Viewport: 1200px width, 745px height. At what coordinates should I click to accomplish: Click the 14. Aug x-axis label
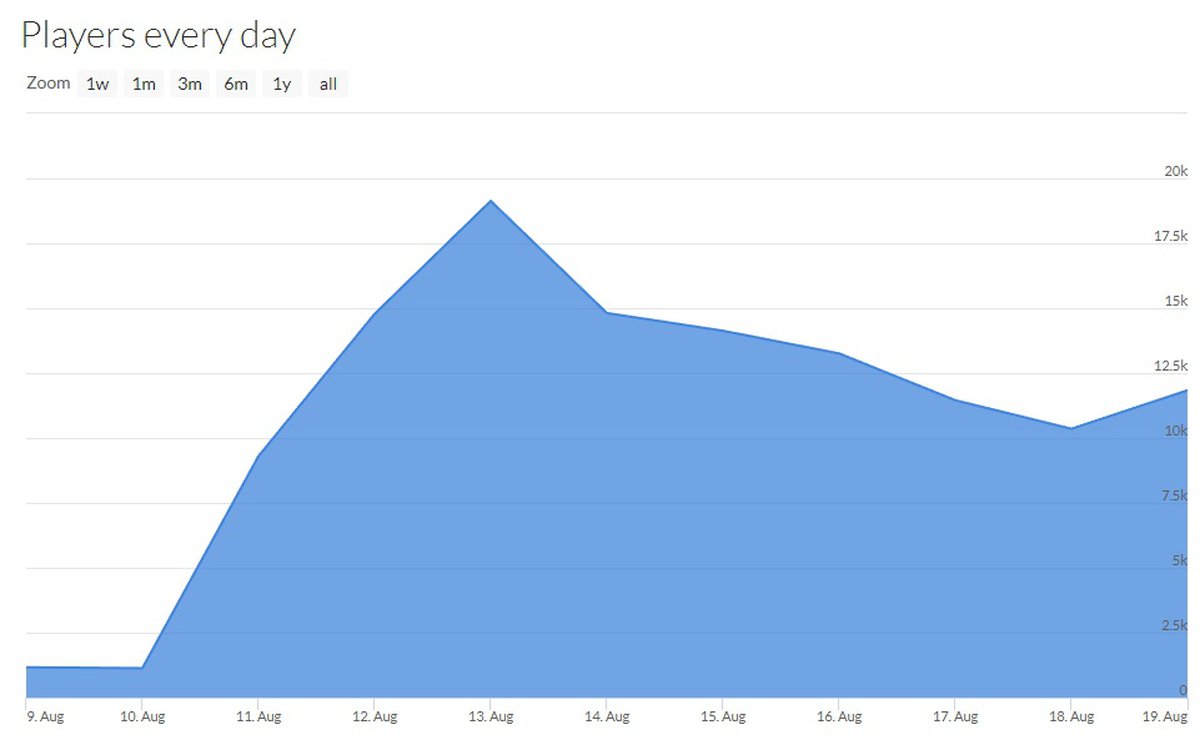pyautogui.click(x=606, y=717)
